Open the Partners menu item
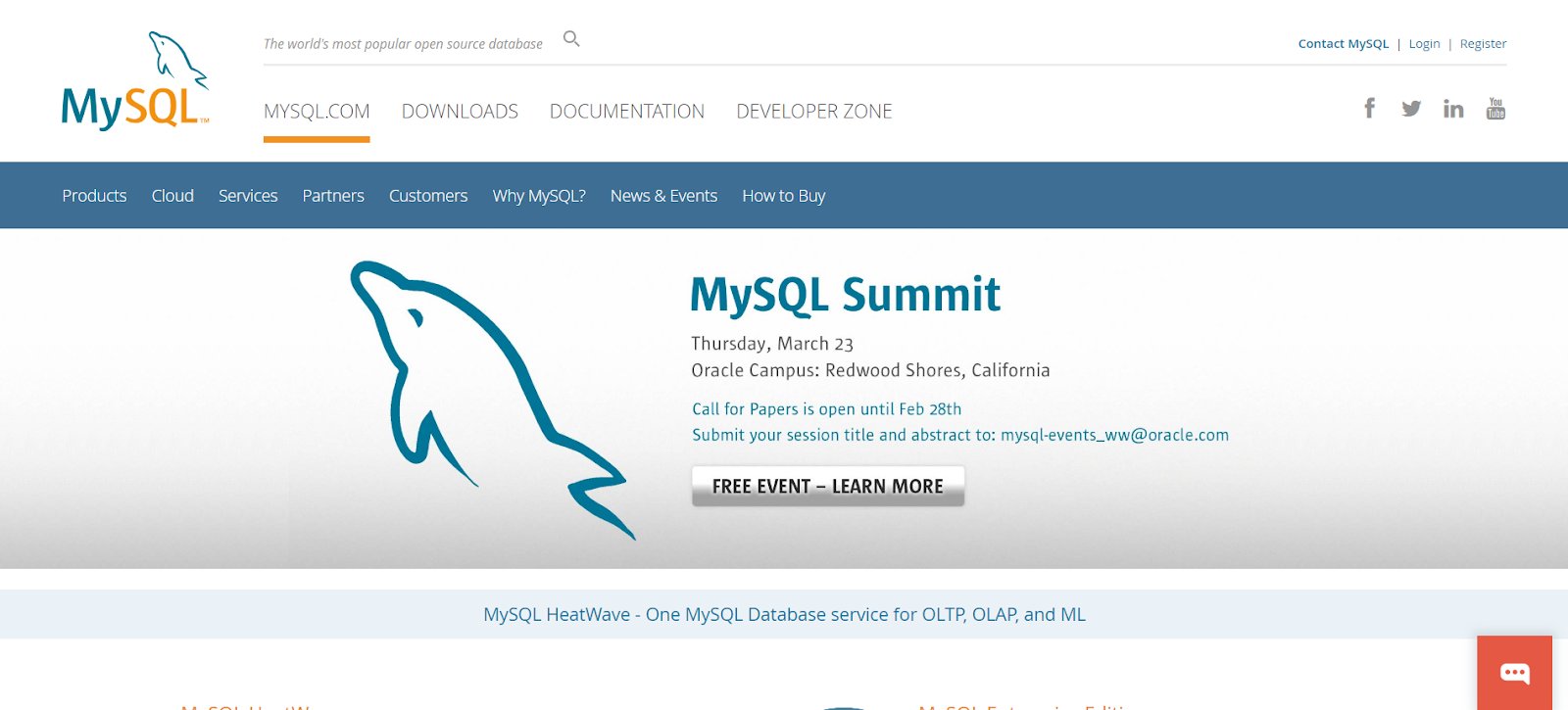 coord(333,196)
